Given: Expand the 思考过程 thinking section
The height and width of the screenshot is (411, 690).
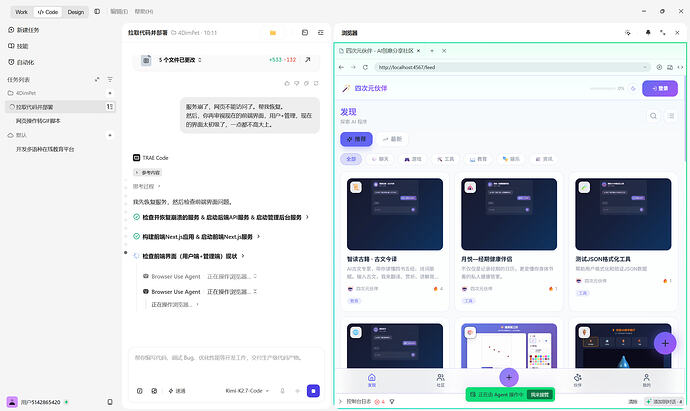Looking at the screenshot, I should click(x=147, y=186).
